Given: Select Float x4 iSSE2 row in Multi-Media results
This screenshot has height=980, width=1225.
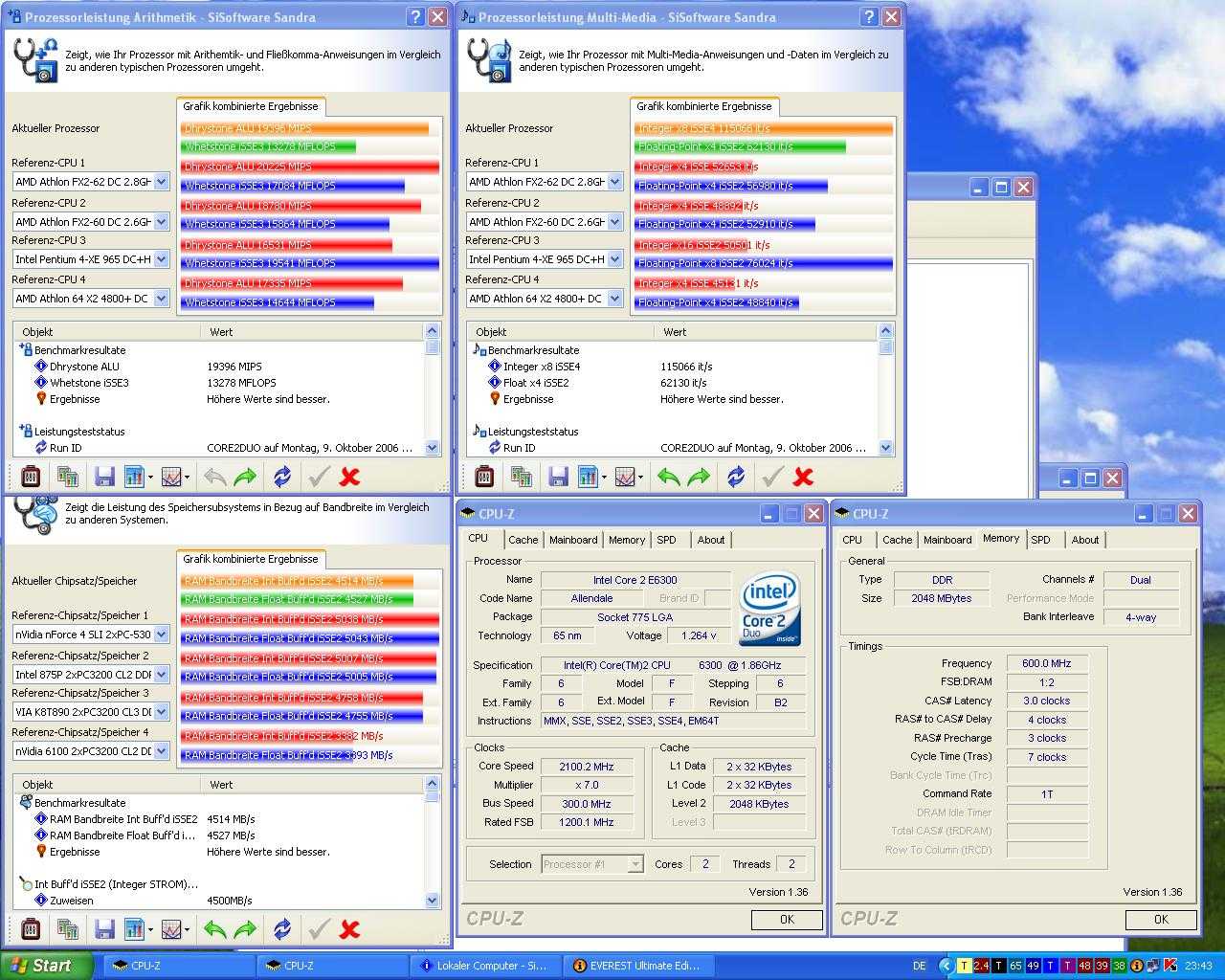Looking at the screenshot, I should [x=670, y=383].
